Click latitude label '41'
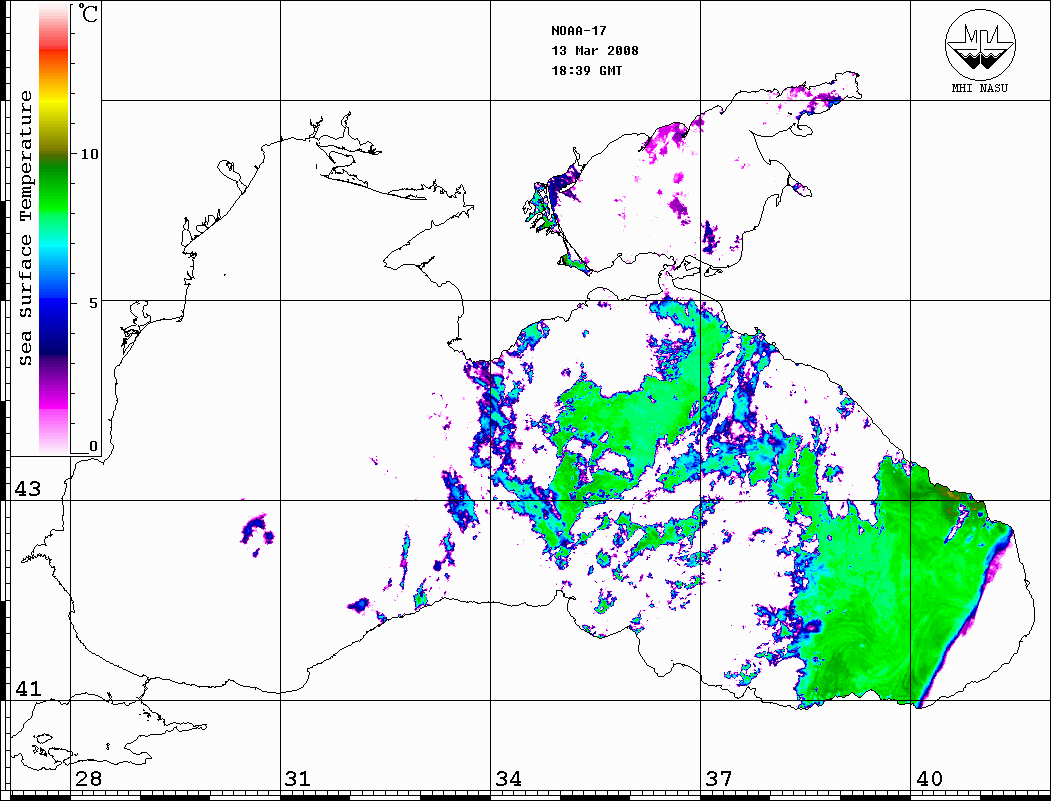The width and height of the screenshot is (1051, 801). [28, 688]
